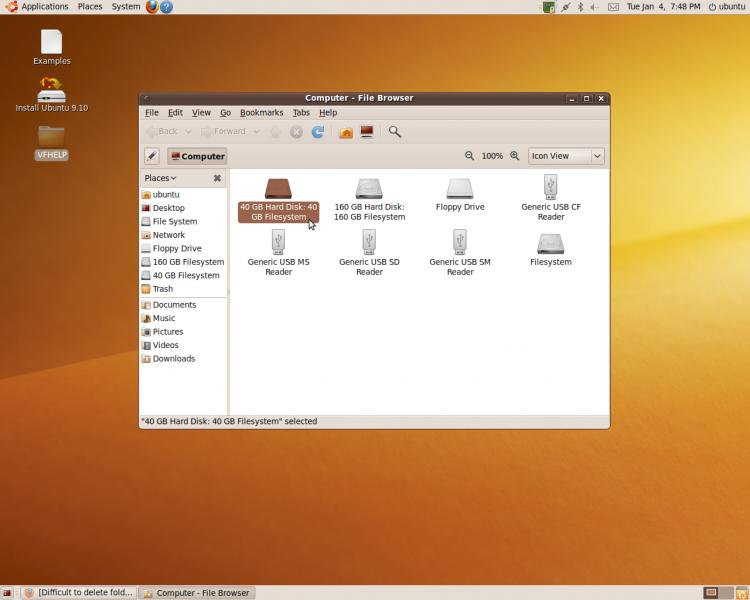Open the Icon View dropdown
Screen dimensions: 750x600
pos(566,156)
